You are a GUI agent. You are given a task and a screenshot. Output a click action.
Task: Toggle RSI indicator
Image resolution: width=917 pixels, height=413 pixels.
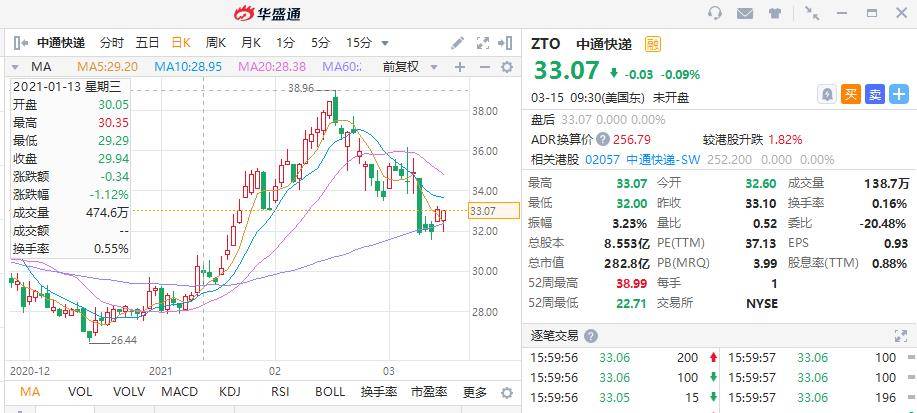[282, 392]
